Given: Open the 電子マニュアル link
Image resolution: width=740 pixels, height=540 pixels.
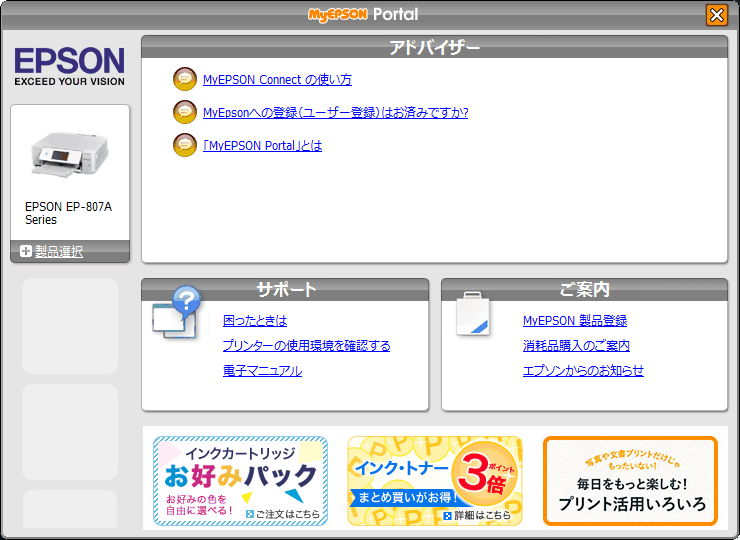Looking at the screenshot, I should point(262,371).
